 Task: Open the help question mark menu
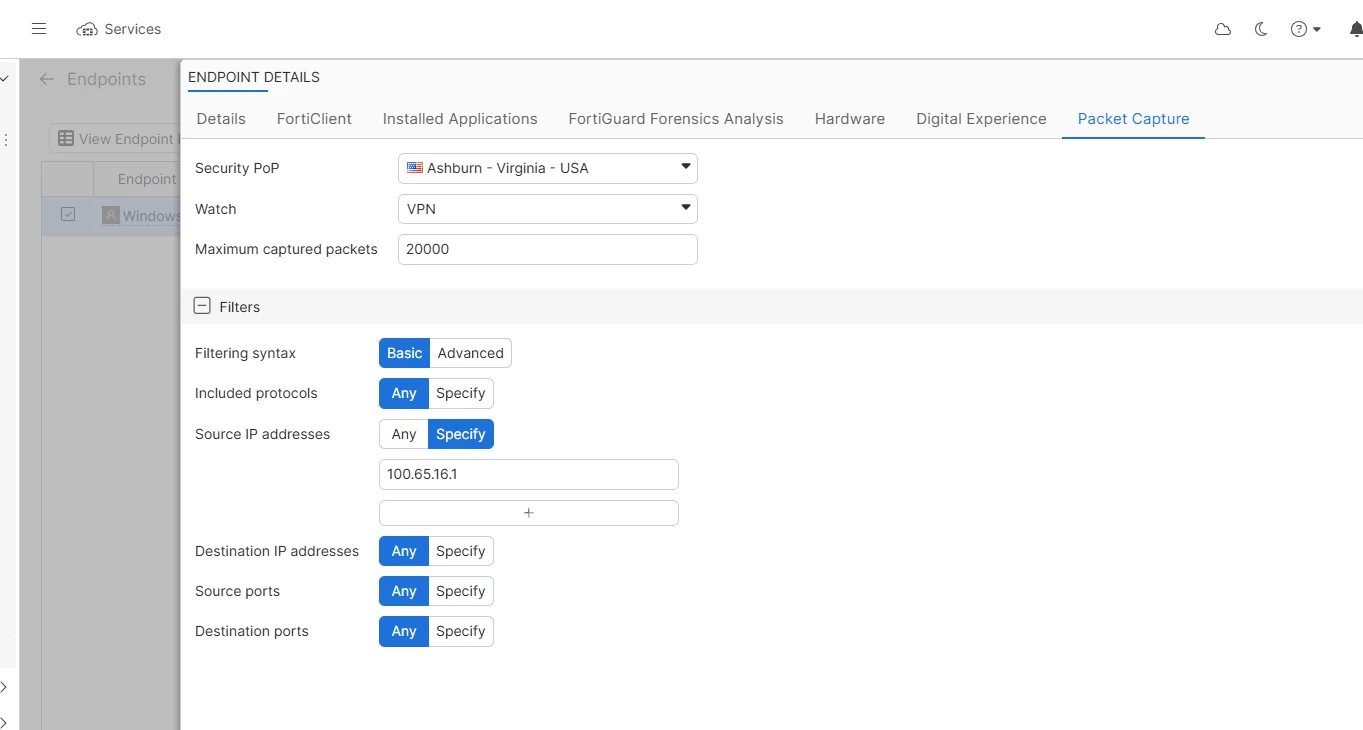[x=1305, y=29]
